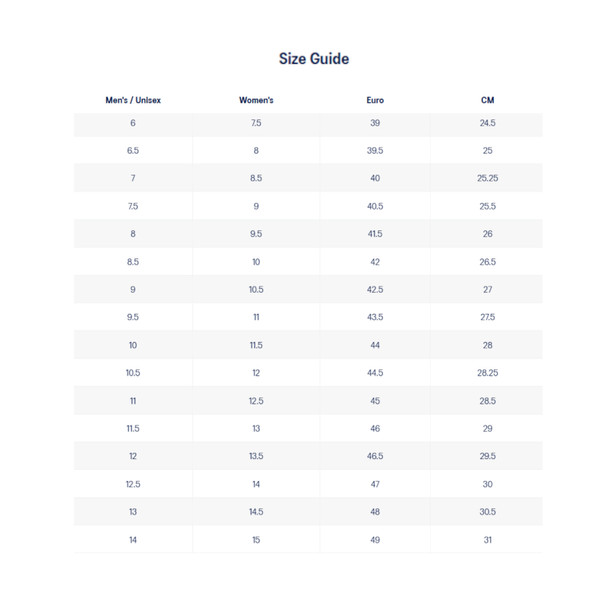Click Euro size 43.5 cell
Screen dimensions: 608x608
pos(375,317)
